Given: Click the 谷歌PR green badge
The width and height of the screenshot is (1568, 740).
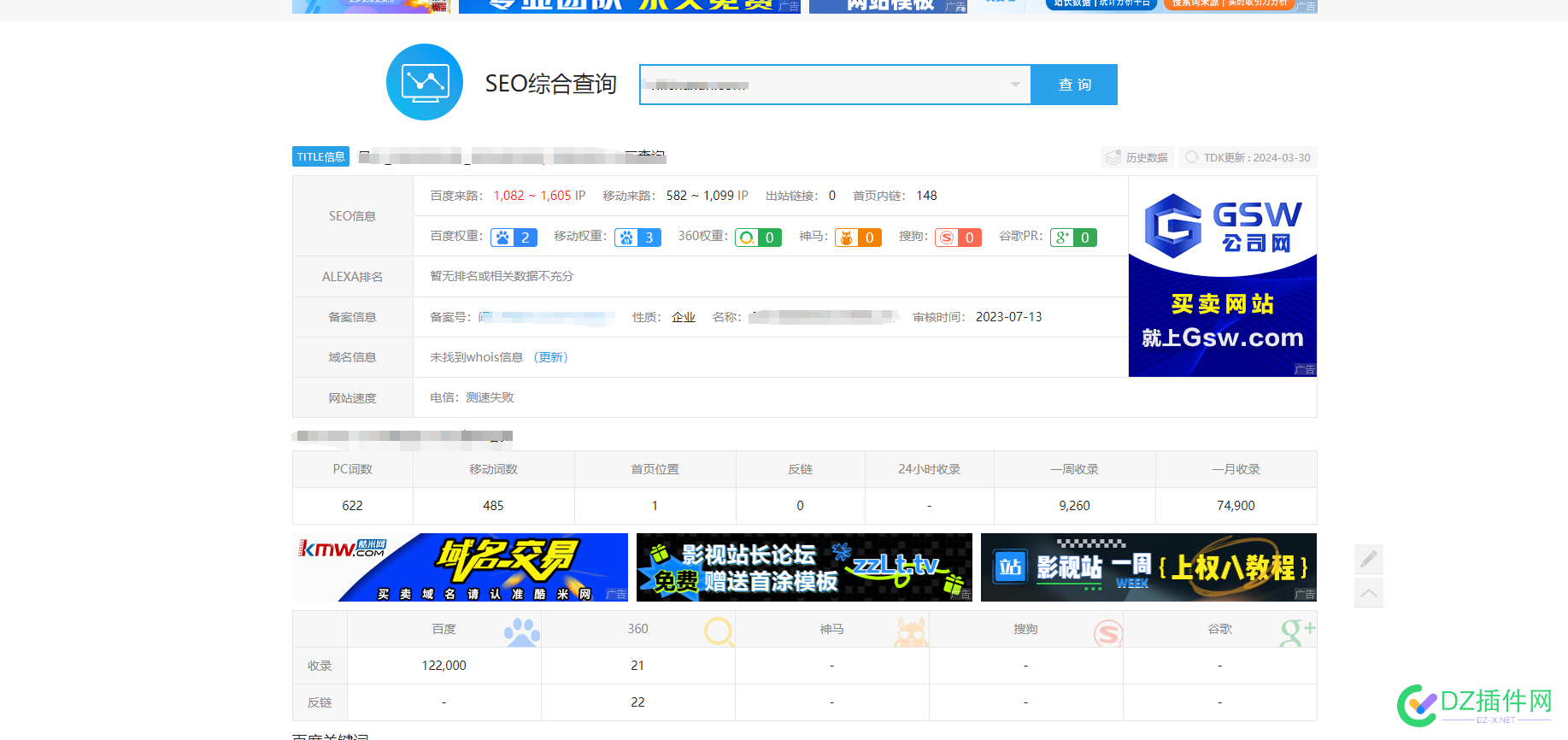Looking at the screenshot, I should 1073,238.
